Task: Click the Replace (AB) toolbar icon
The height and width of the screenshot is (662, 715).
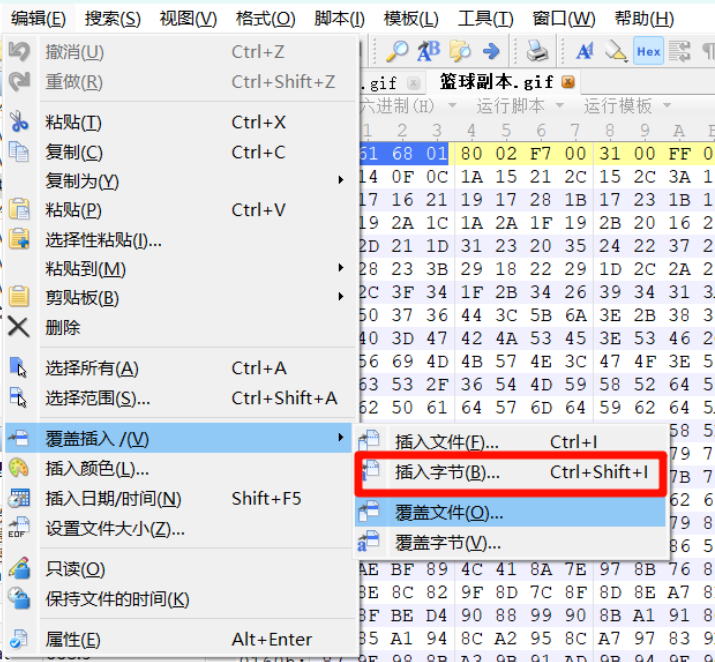Action: pos(428,51)
